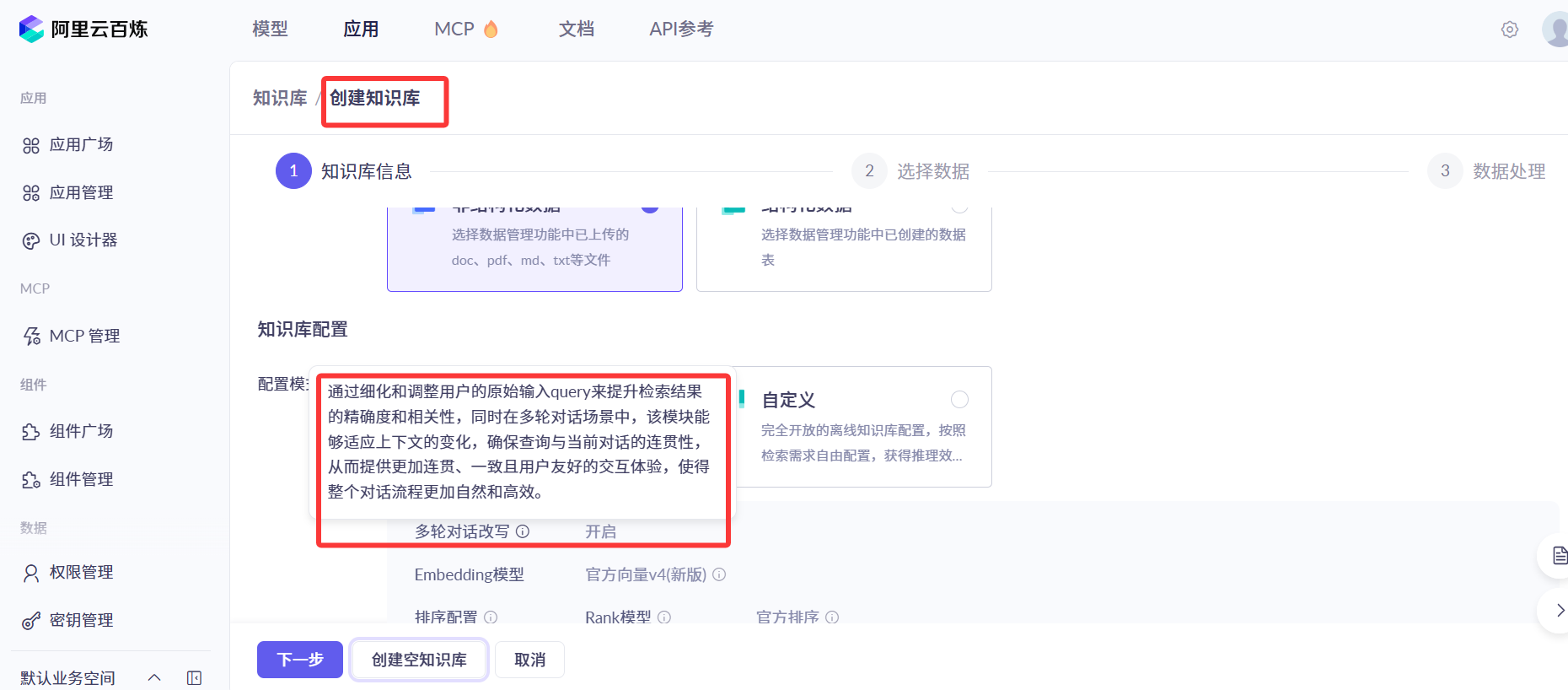Screen dimensions: 1568x690
Task: Open the MCP flame icon tab
Action: tap(491, 30)
